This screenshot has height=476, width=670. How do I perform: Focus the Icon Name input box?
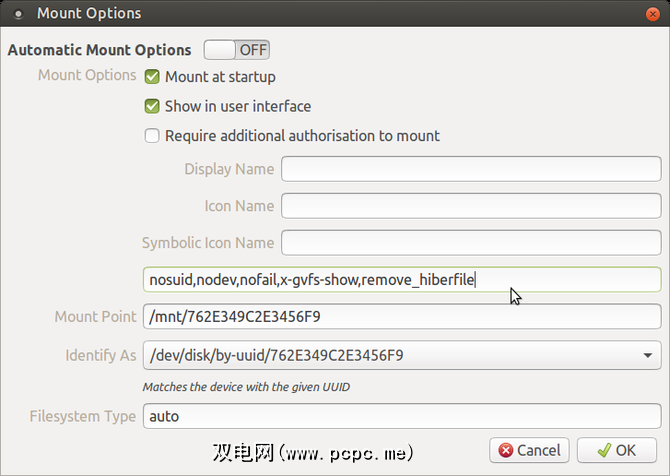[x=471, y=206]
